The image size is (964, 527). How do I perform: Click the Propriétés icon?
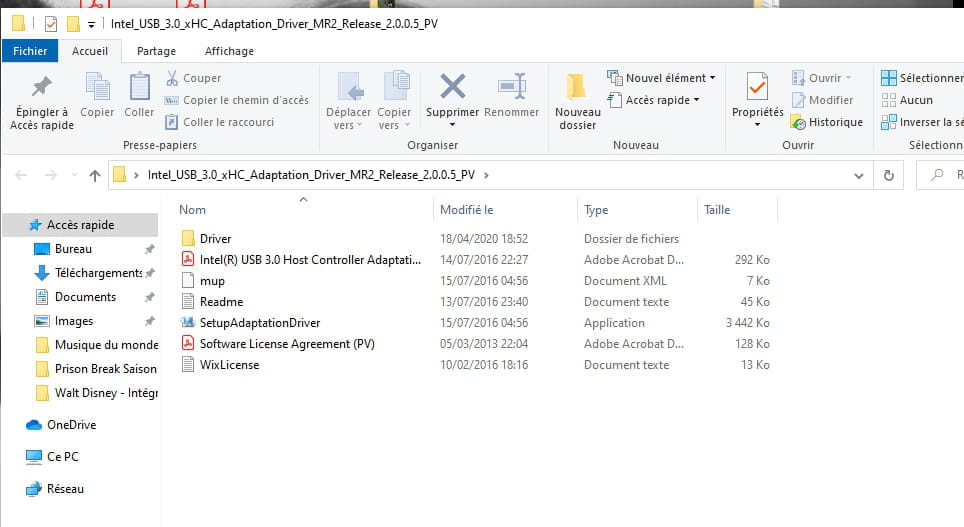point(757,88)
